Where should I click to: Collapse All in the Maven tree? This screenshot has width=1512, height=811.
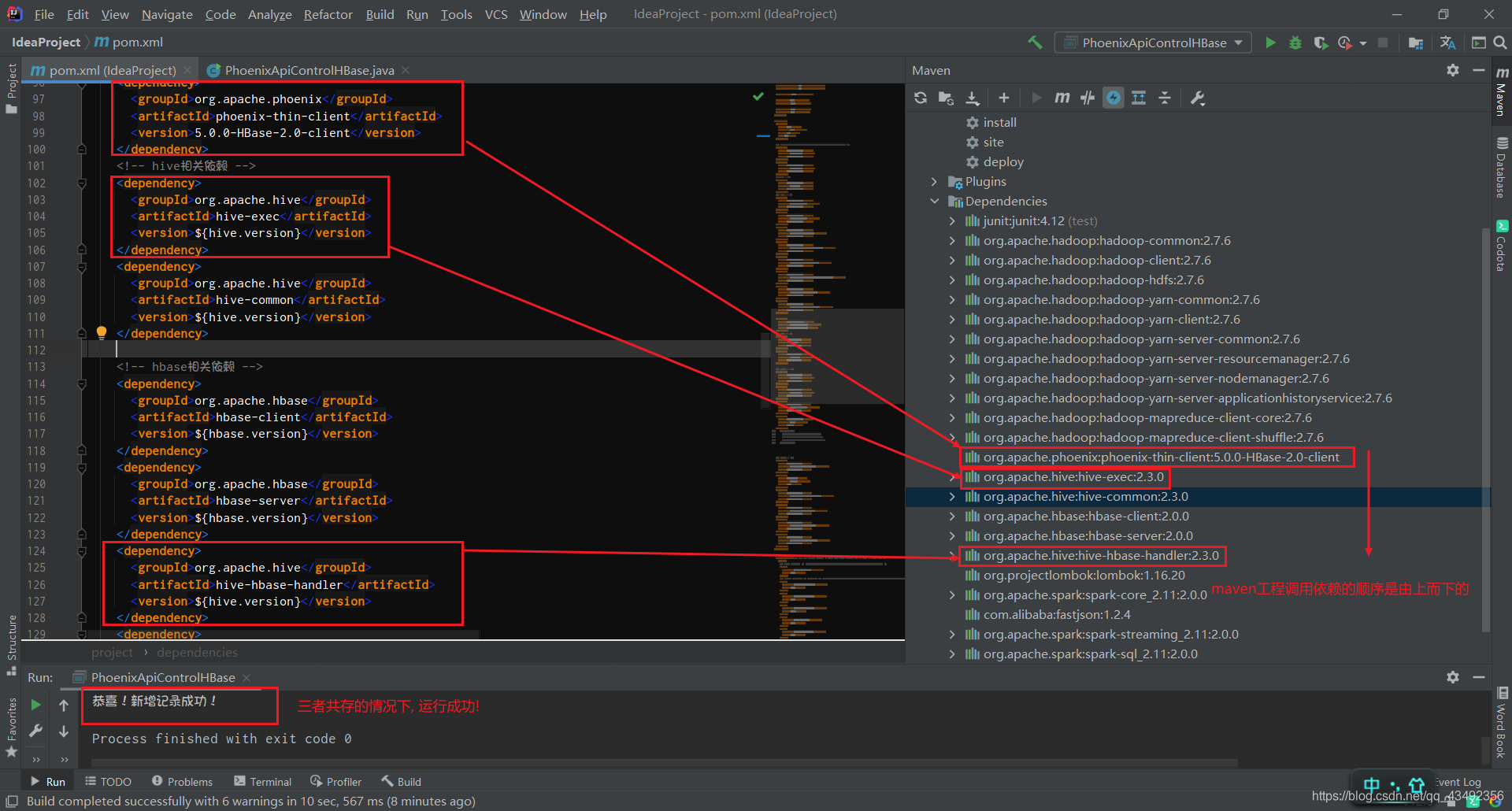[x=1165, y=98]
